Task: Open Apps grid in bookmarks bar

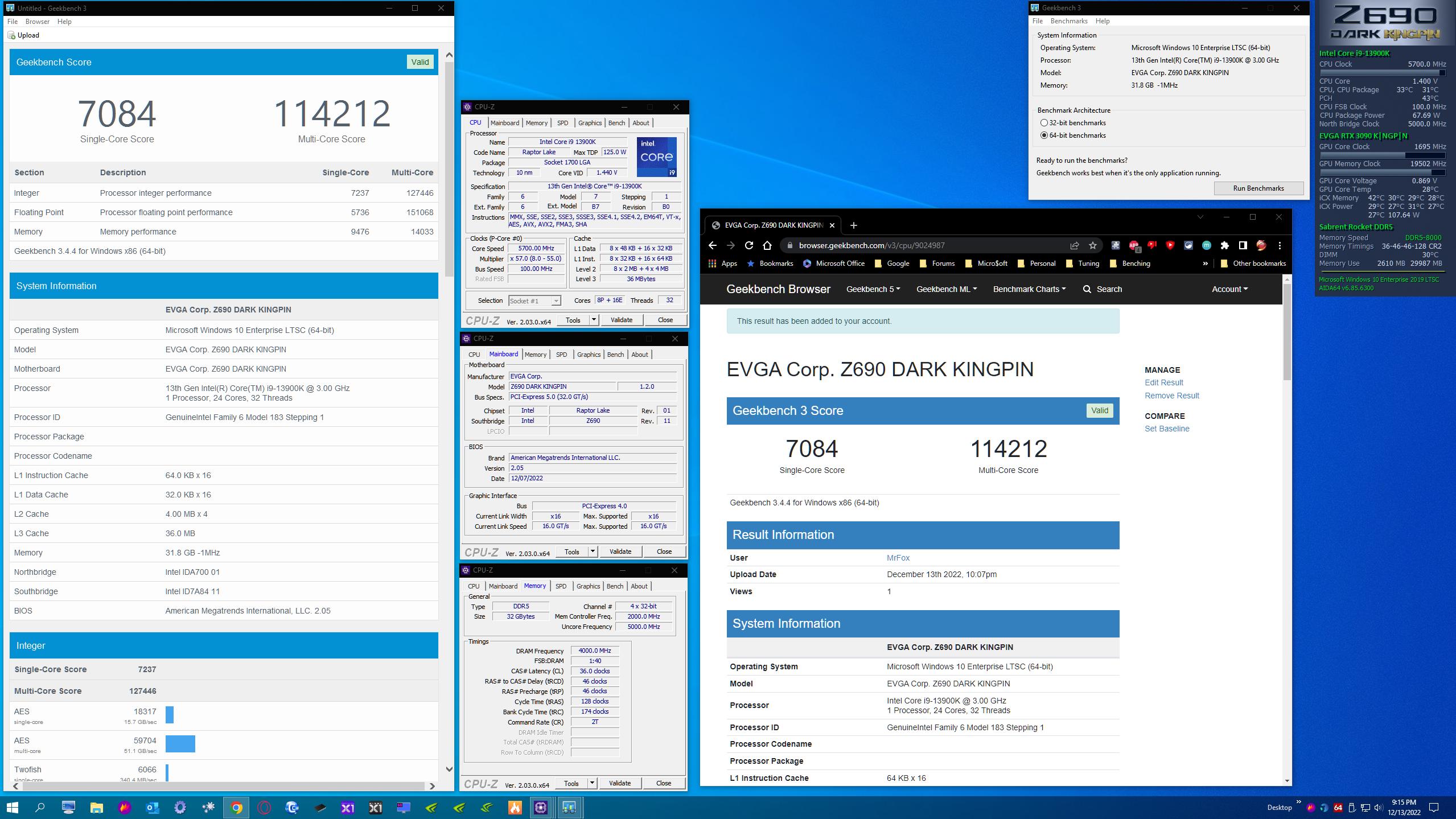Action: pos(723,264)
